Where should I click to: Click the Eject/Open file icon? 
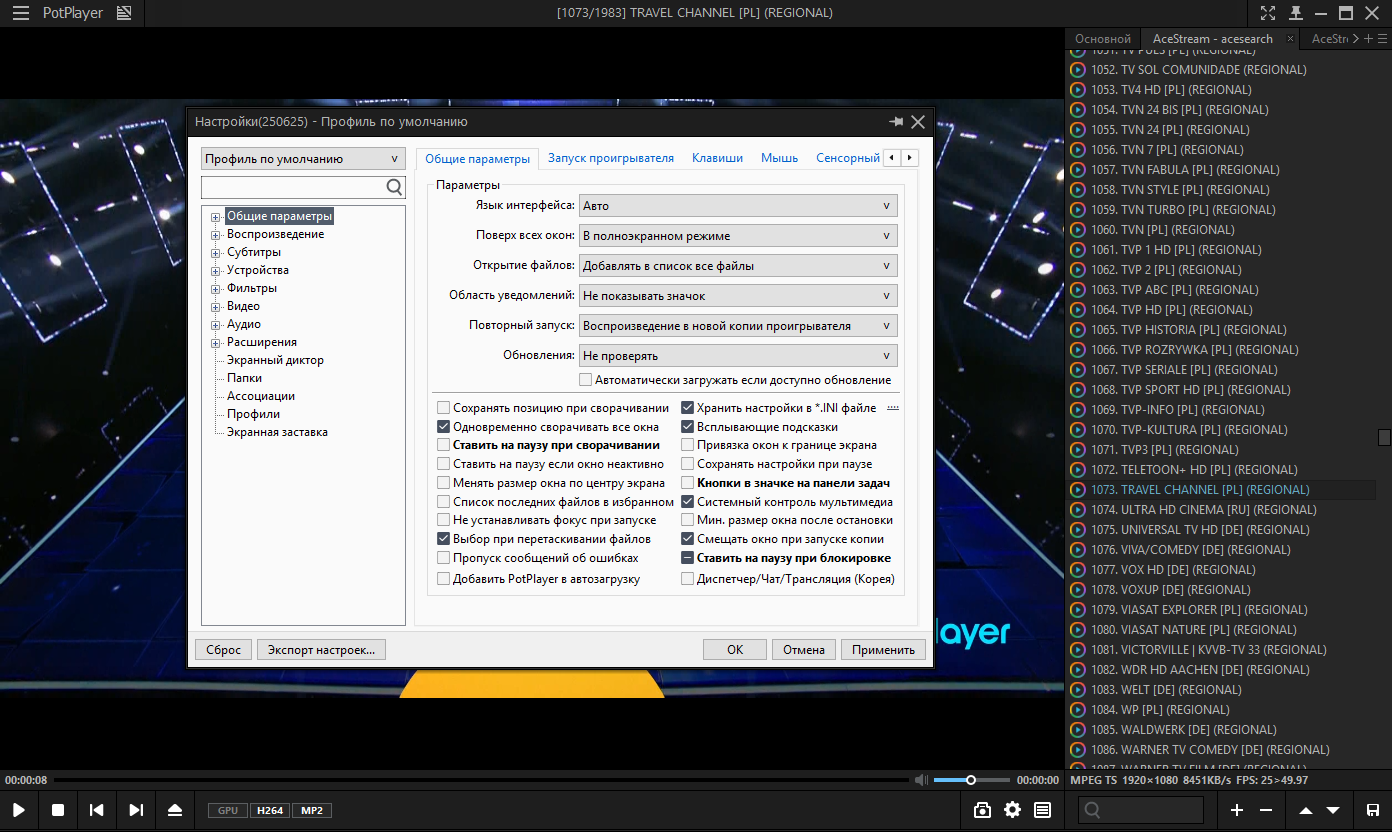[x=175, y=810]
